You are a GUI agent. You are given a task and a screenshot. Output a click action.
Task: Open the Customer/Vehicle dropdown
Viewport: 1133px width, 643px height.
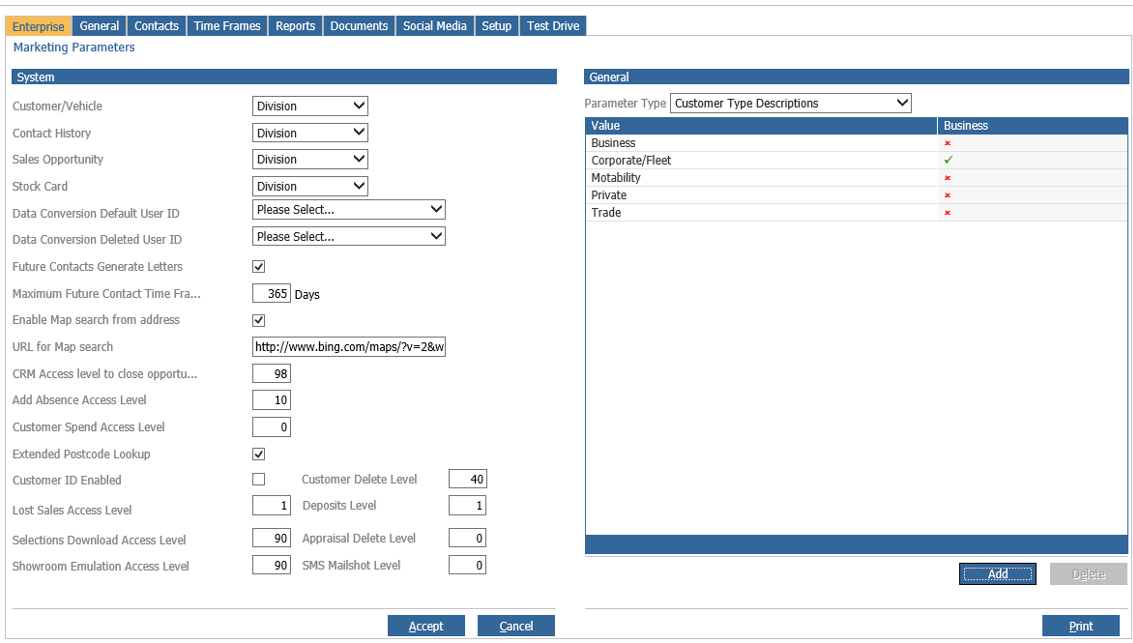[x=310, y=106]
